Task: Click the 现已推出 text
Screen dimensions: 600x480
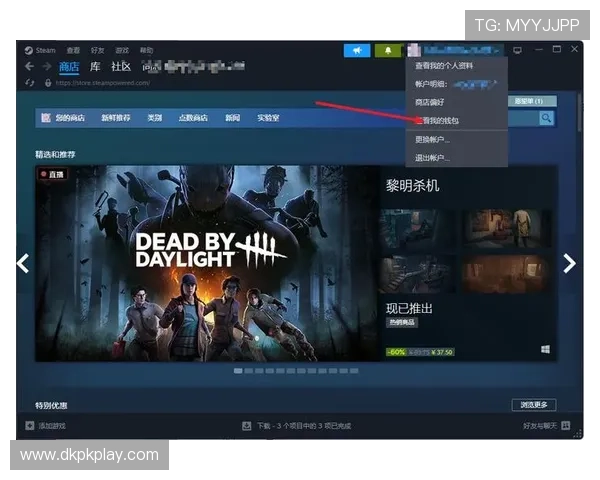Action: click(409, 308)
